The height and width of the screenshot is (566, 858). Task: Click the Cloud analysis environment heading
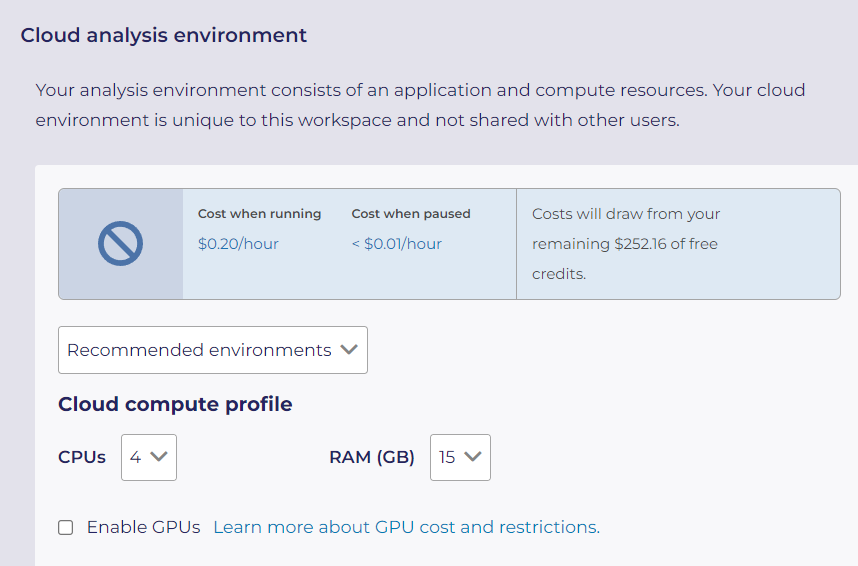164,35
